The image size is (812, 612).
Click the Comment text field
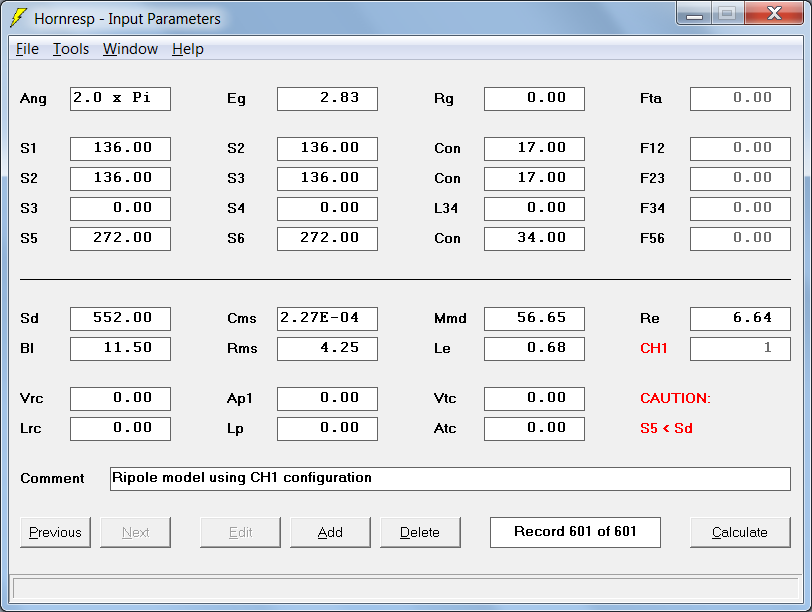(x=451, y=479)
